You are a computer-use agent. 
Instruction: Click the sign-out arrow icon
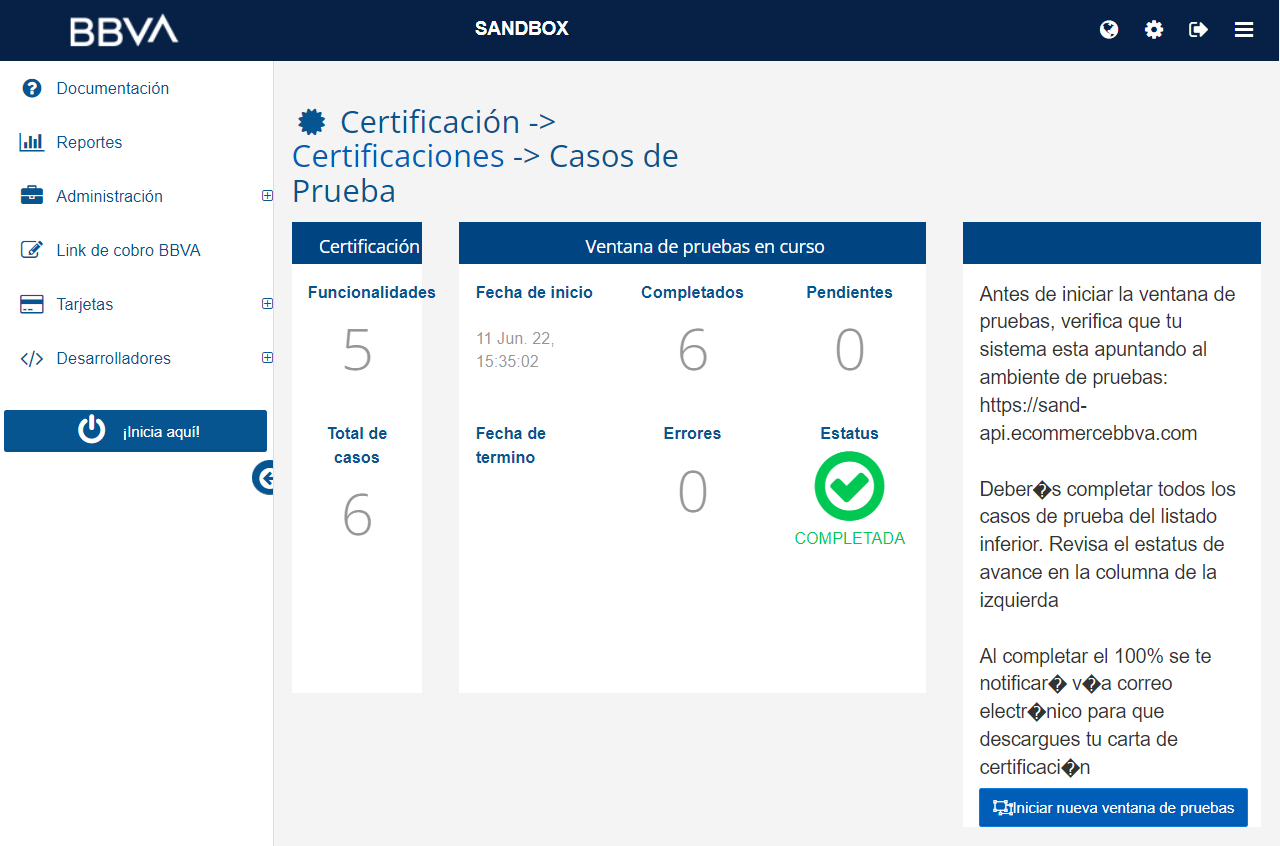1198,30
